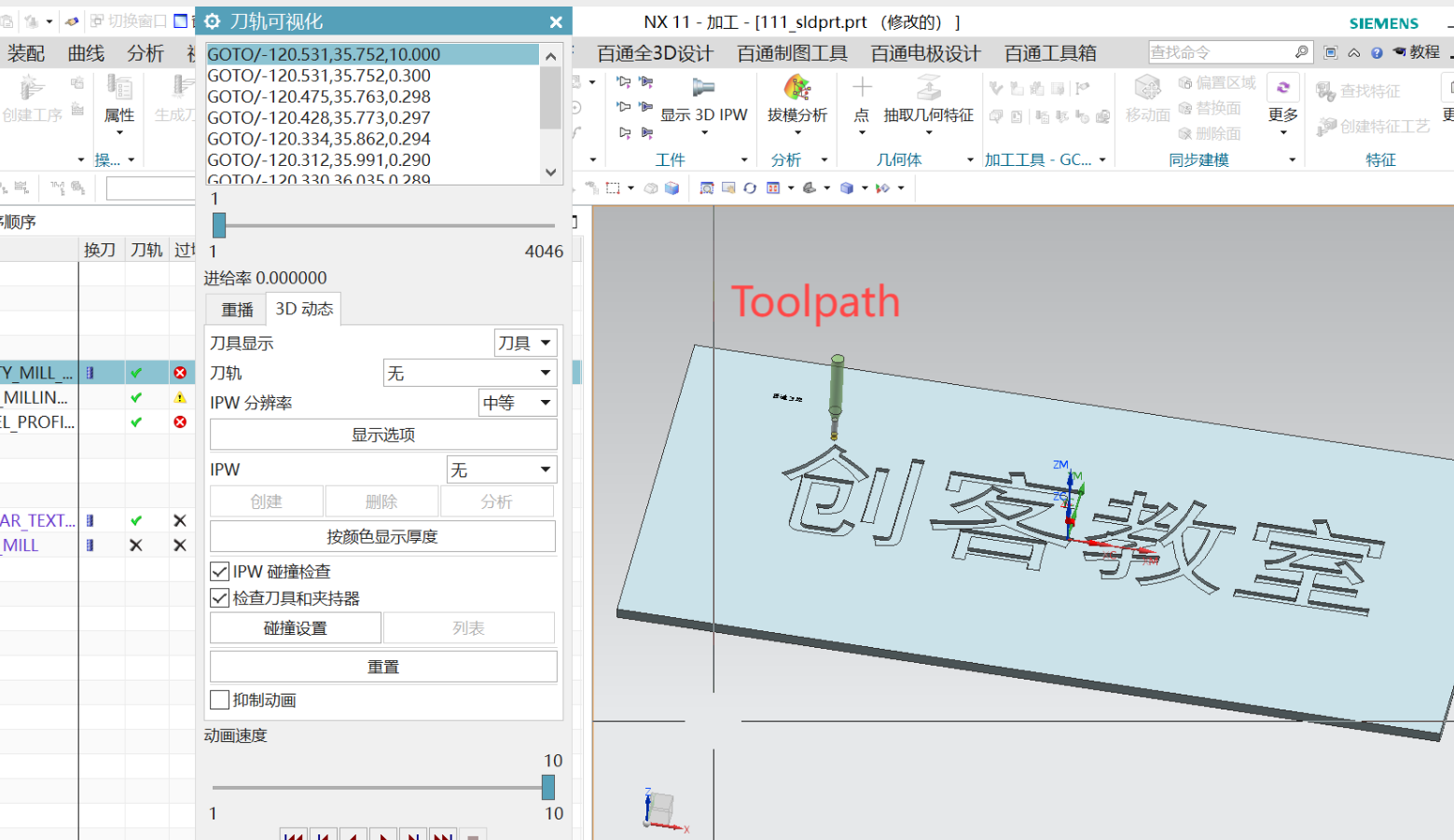Select the L_PROFI operation row
This screenshot has height=840, width=1454.
[x=98, y=422]
